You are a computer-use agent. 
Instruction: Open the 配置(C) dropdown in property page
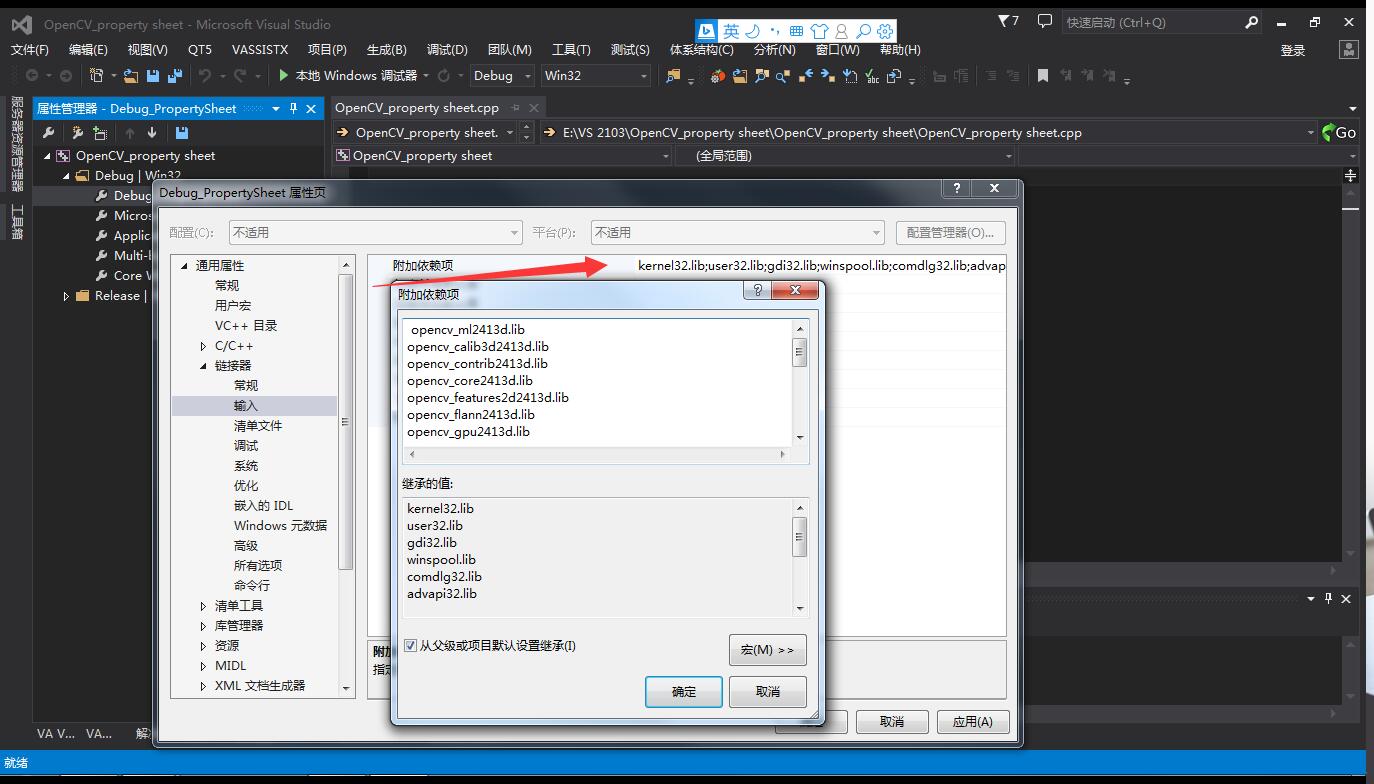(375, 232)
